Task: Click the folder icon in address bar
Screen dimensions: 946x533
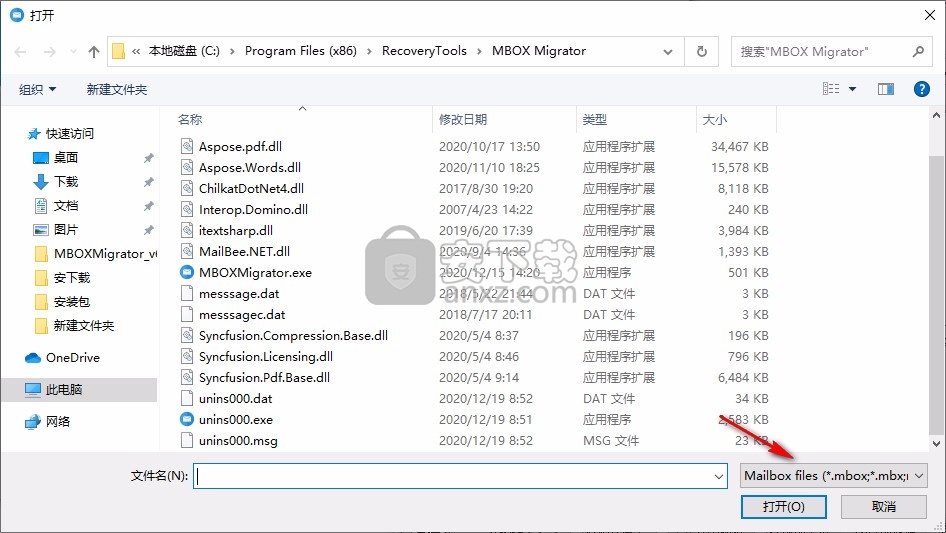Action: pyautogui.click(x=119, y=51)
